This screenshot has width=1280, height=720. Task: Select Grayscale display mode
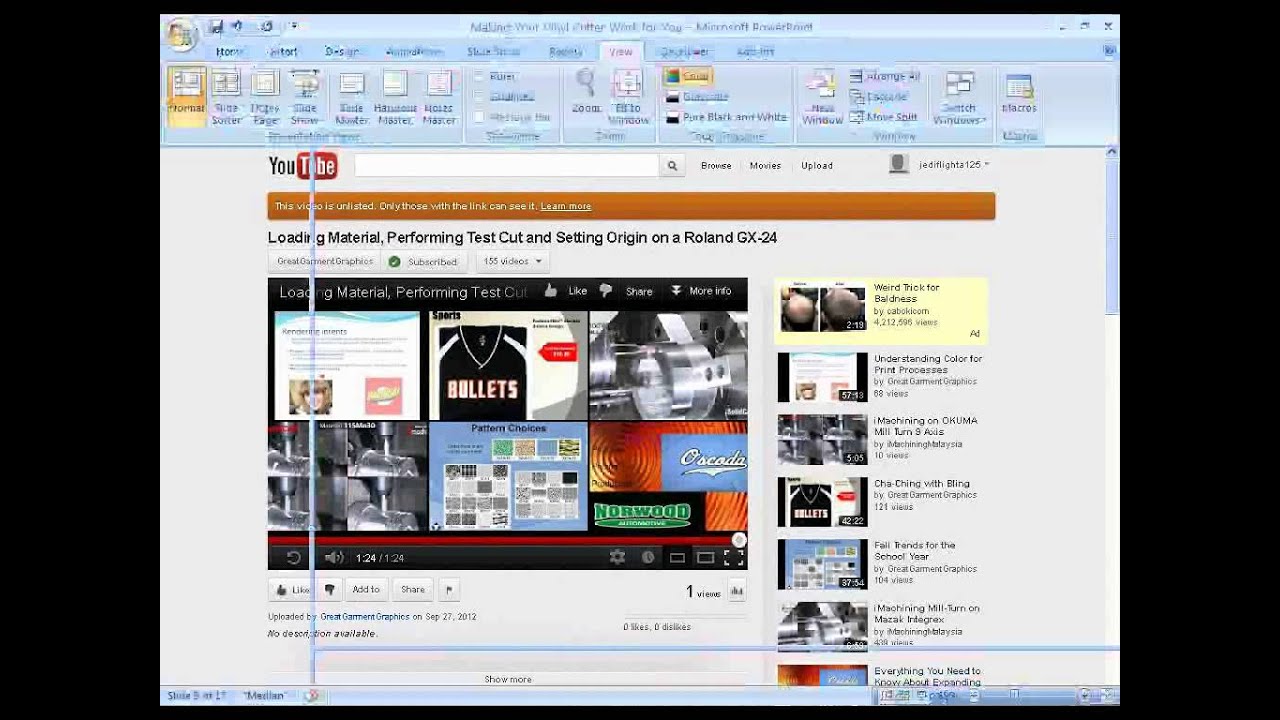697,97
